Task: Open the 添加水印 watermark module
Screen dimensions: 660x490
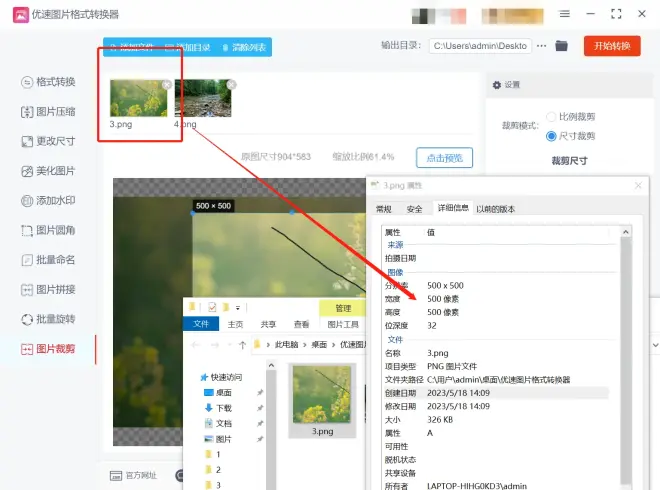Action: (48, 200)
